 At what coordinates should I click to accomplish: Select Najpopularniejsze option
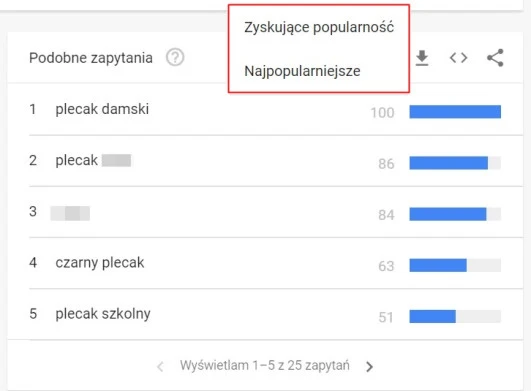click(302, 71)
